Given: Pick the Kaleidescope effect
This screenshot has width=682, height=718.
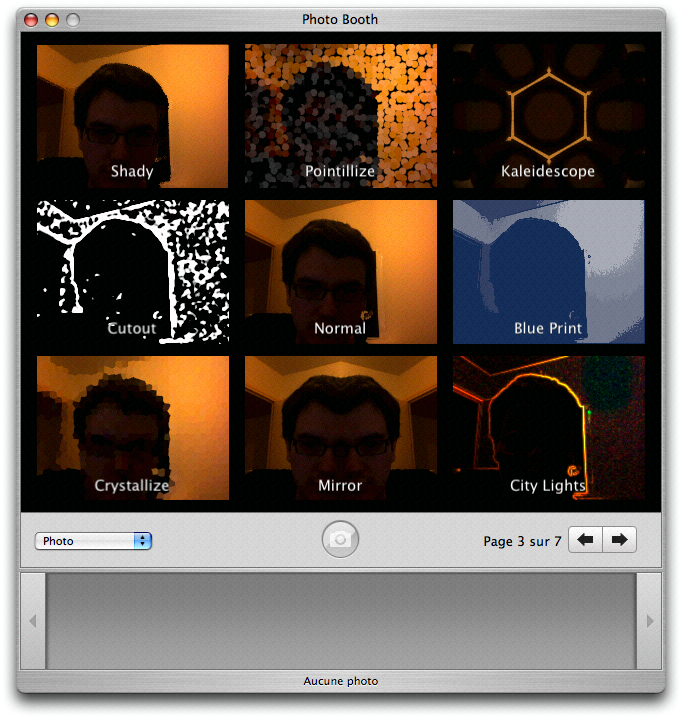Looking at the screenshot, I should [549, 116].
